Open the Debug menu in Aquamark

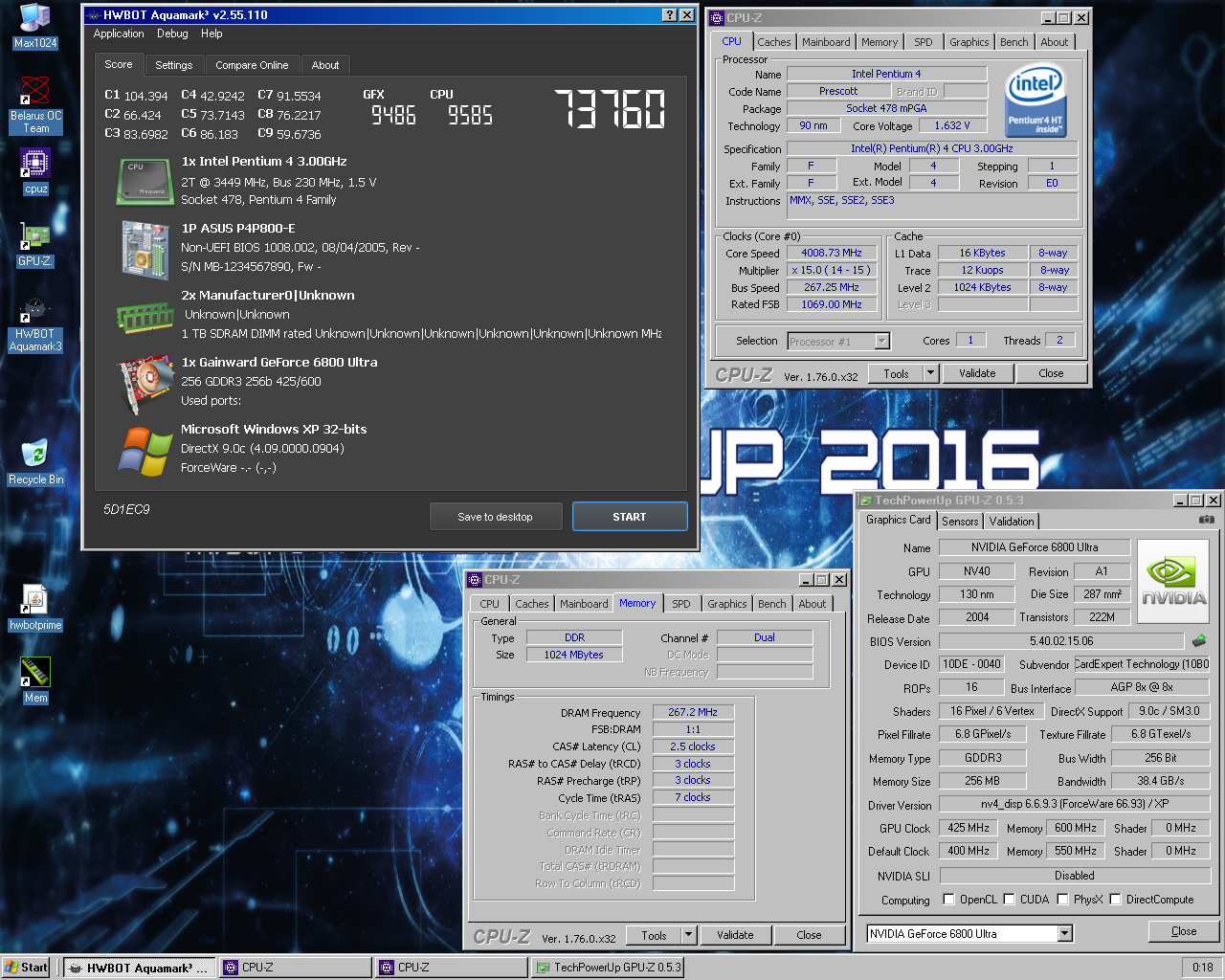pos(172,33)
